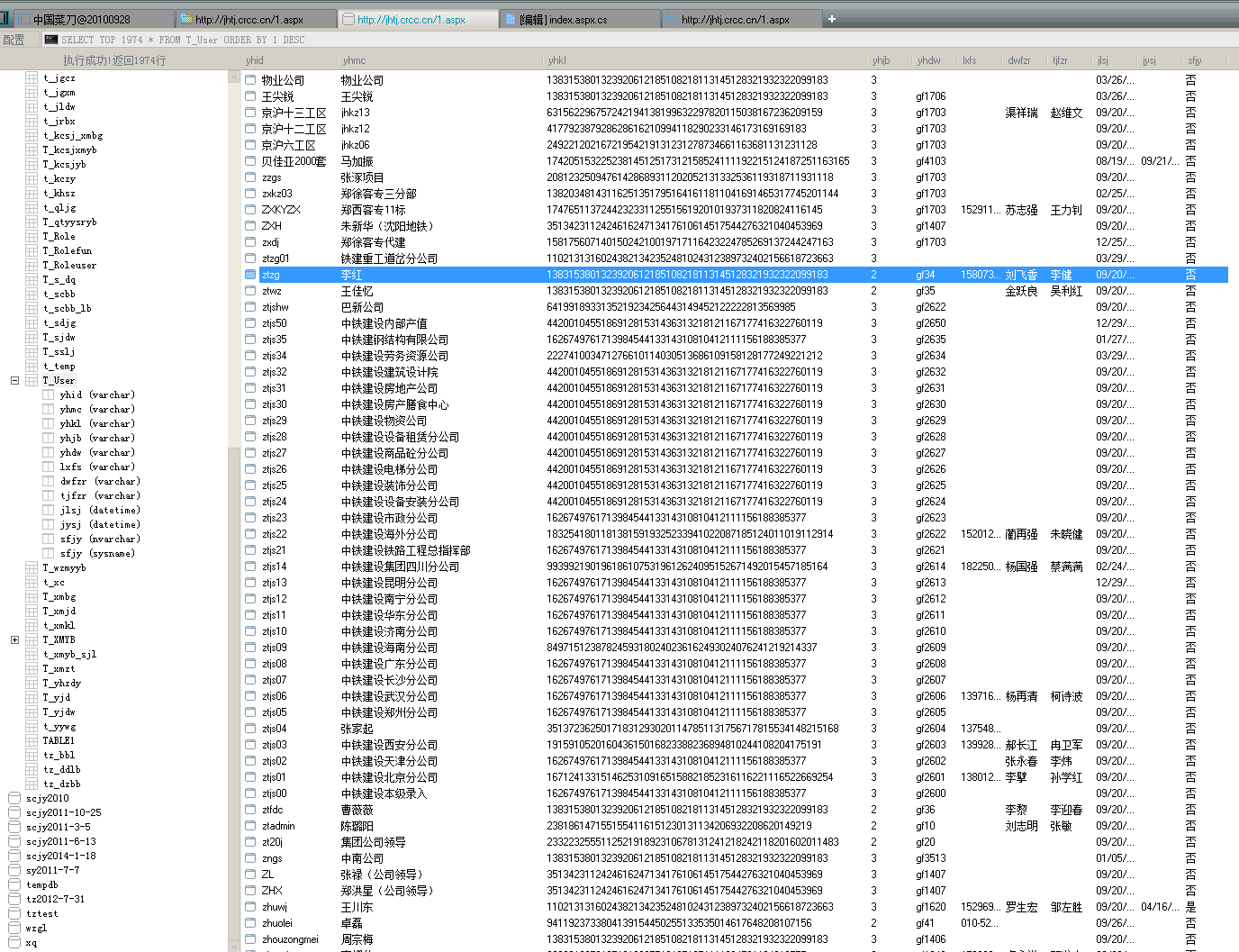Click the 铁建重工道岔分公司 name cell
Viewport: 1239px width, 952px height.
point(389,258)
